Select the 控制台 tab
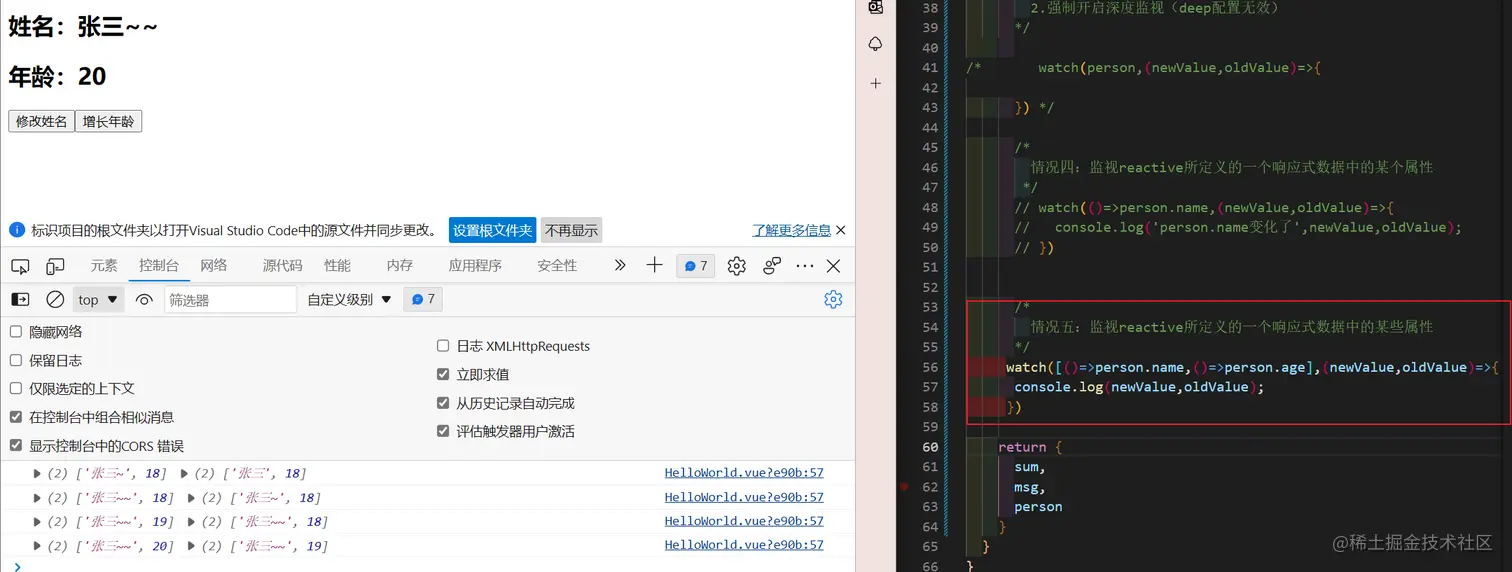The width and height of the screenshot is (1512, 572). point(159,265)
